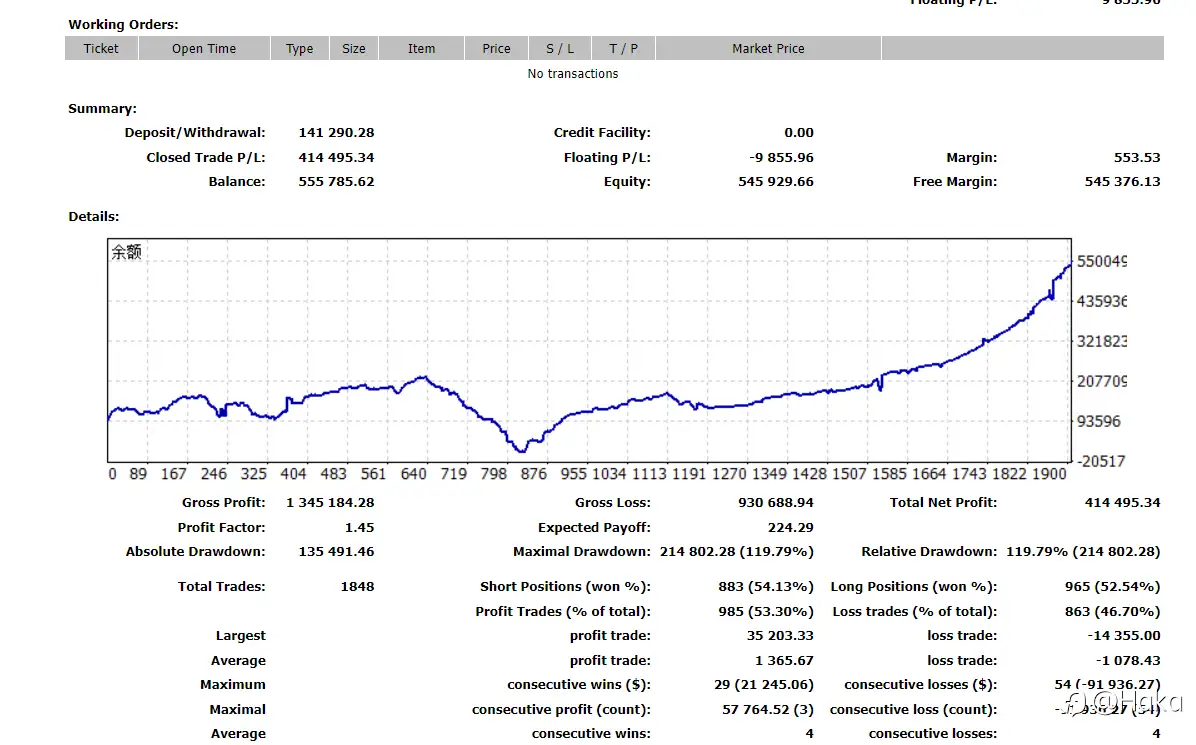The height and width of the screenshot is (745, 1196).
Task: Select Floating P/L value -9 855.96
Action: click(781, 158)
